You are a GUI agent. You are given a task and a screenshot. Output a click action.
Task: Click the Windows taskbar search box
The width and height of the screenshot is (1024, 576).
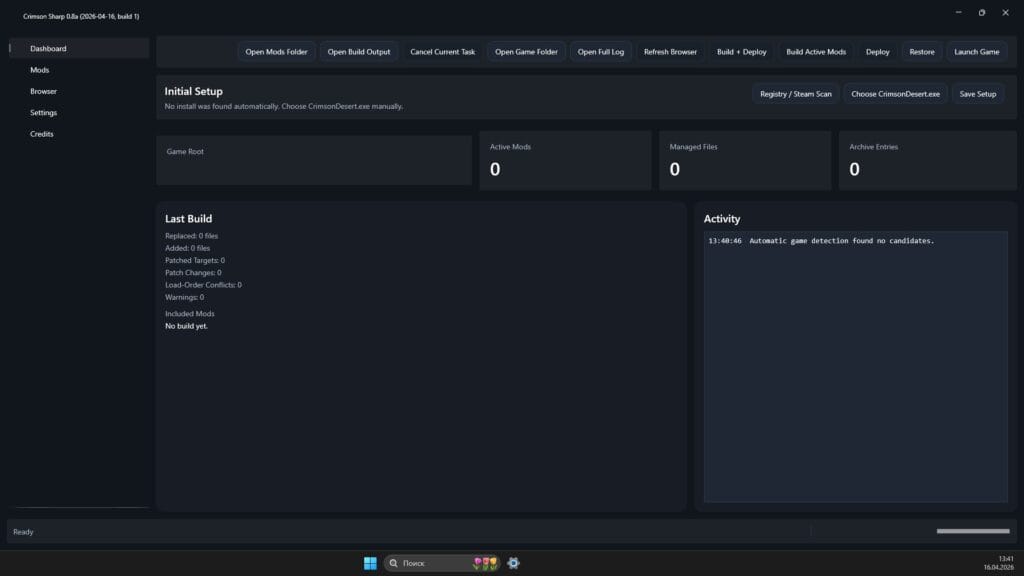coord(441,563)
